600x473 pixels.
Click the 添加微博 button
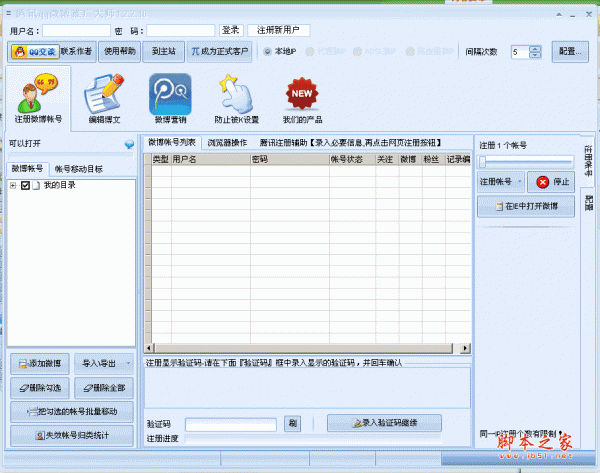pyautogui.click(x=39, y=362)
